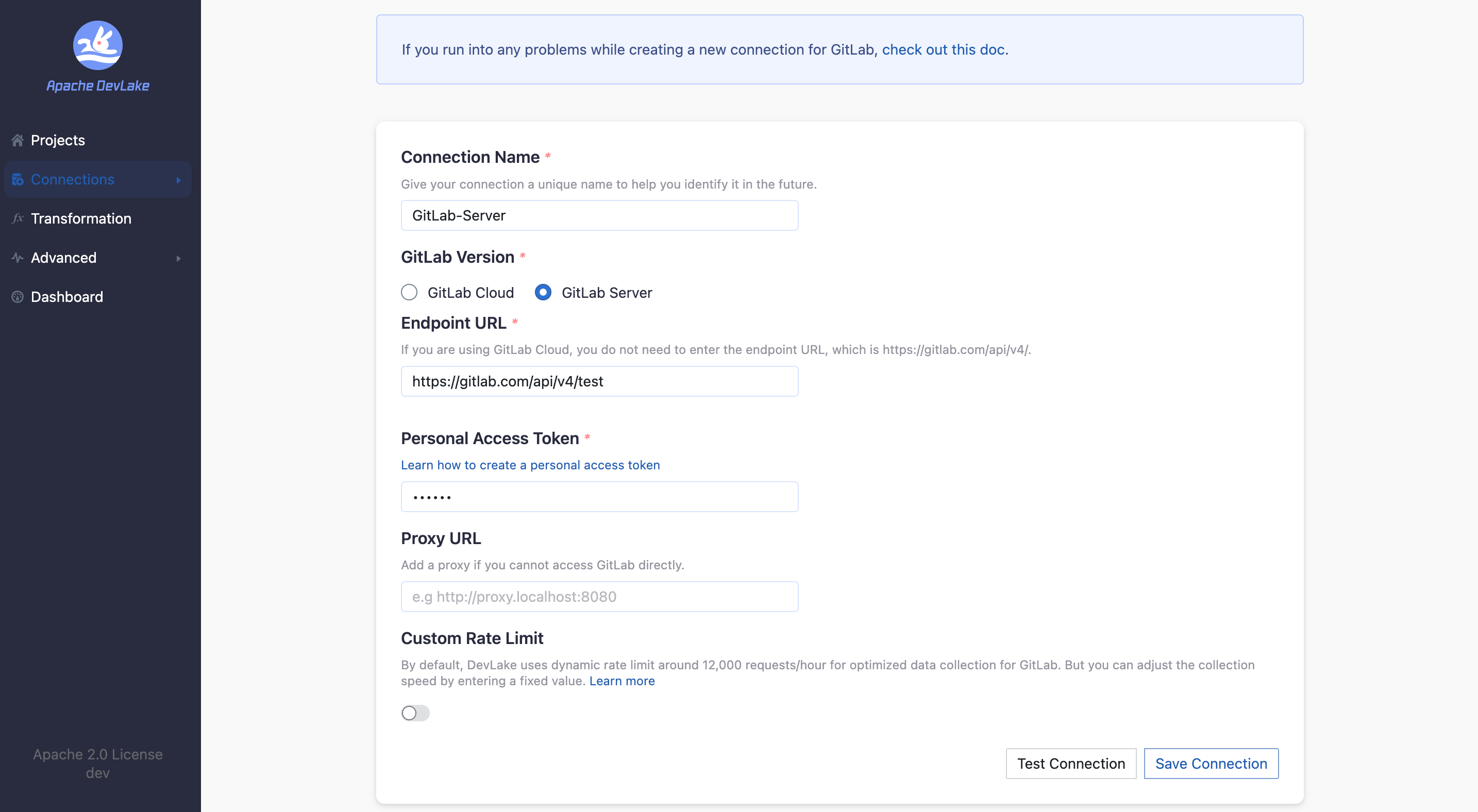Viewport: 1478px width, 812px height.
Task: Click the Connections database icon
Action: click(x=18, y=179)
